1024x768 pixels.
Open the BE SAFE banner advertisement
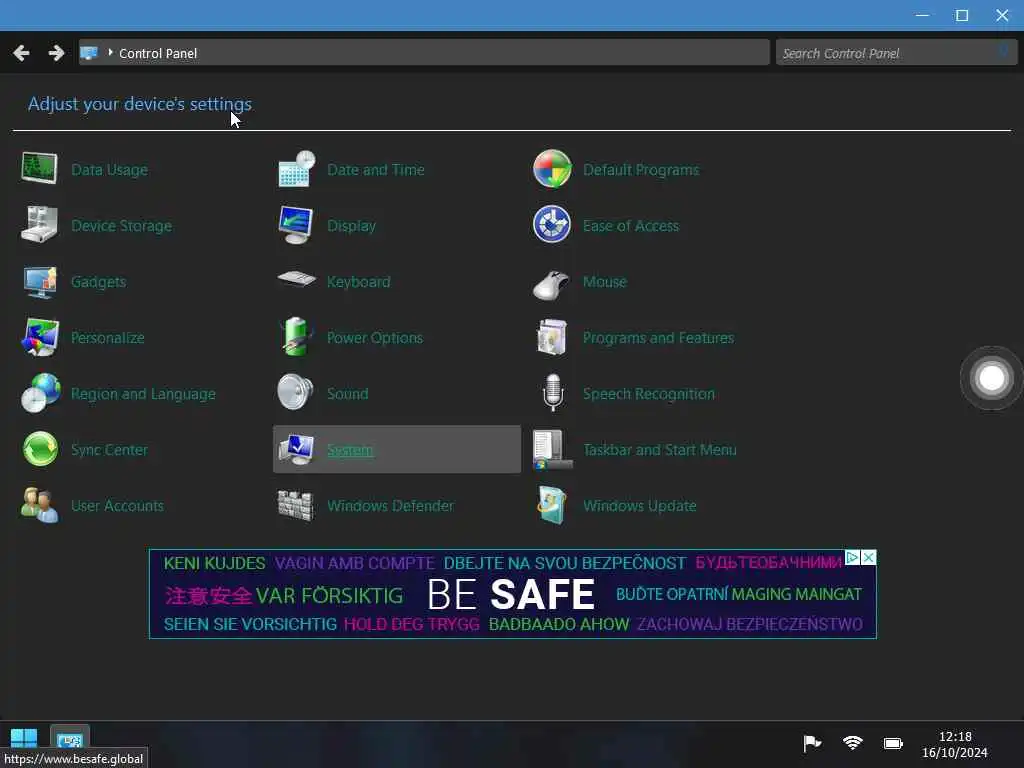[513, 594]
